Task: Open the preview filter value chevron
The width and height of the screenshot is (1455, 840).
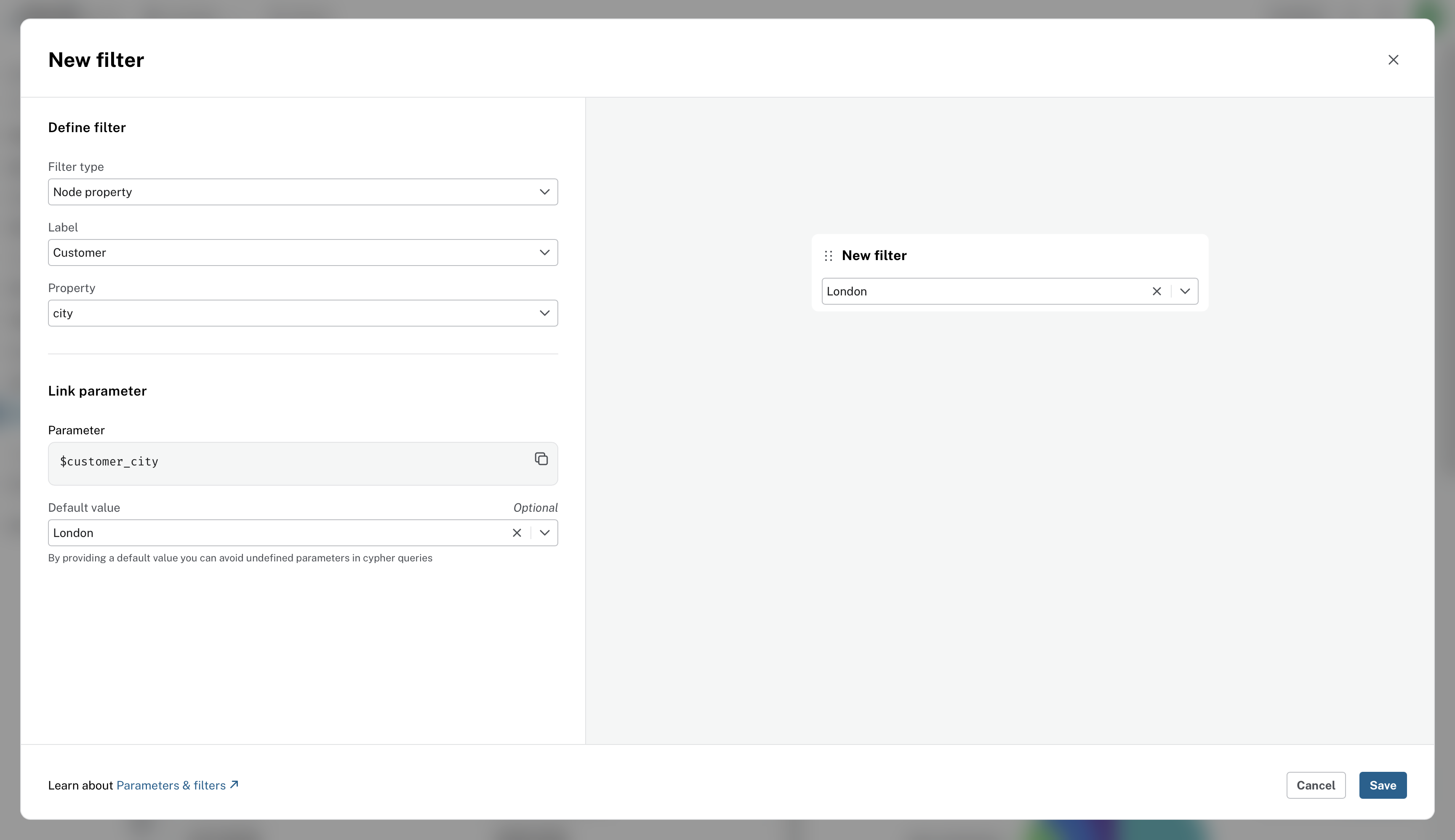Action: [1184, 291]
